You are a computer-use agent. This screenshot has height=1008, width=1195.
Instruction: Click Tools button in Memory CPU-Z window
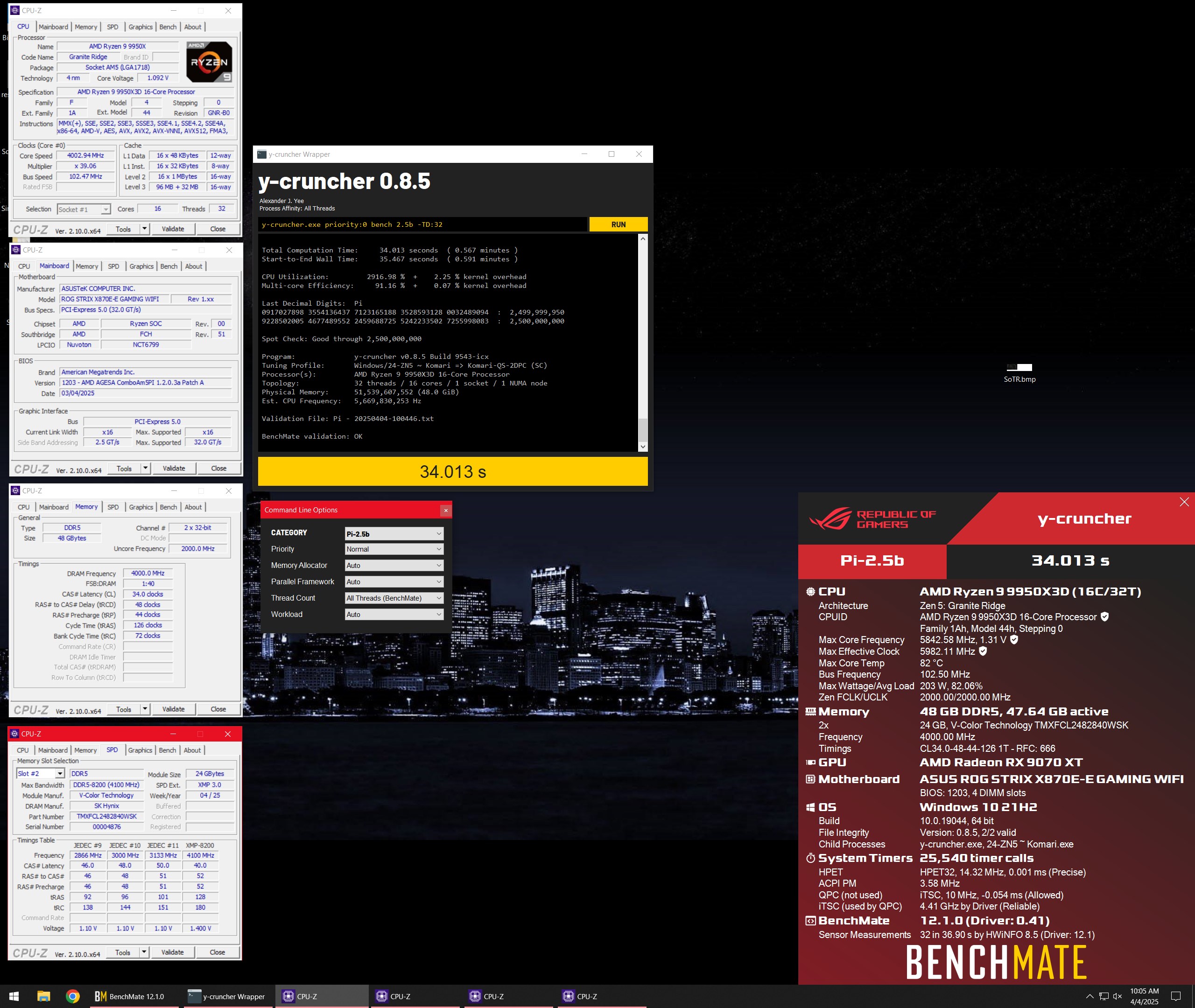click(123, 710)
